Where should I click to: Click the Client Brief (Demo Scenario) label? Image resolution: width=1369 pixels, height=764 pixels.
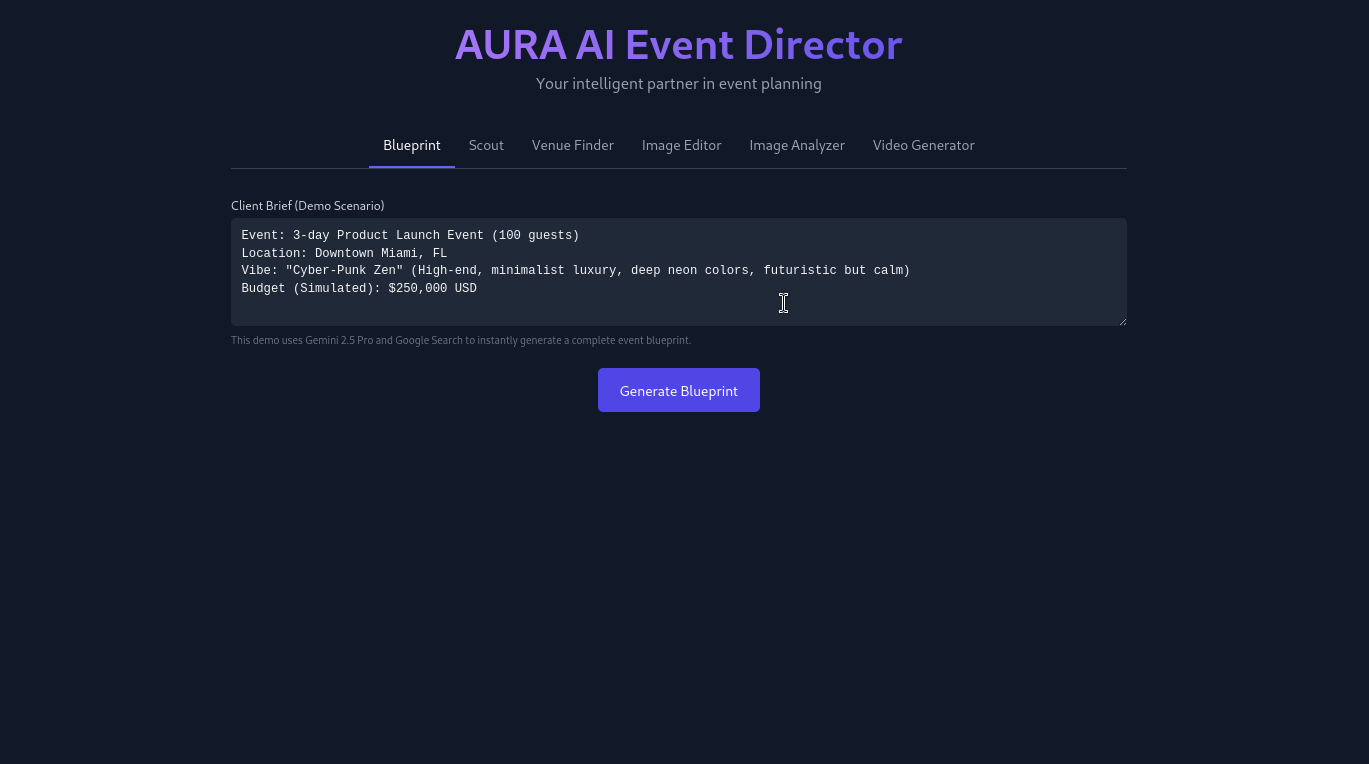click(x=307, y=206)
